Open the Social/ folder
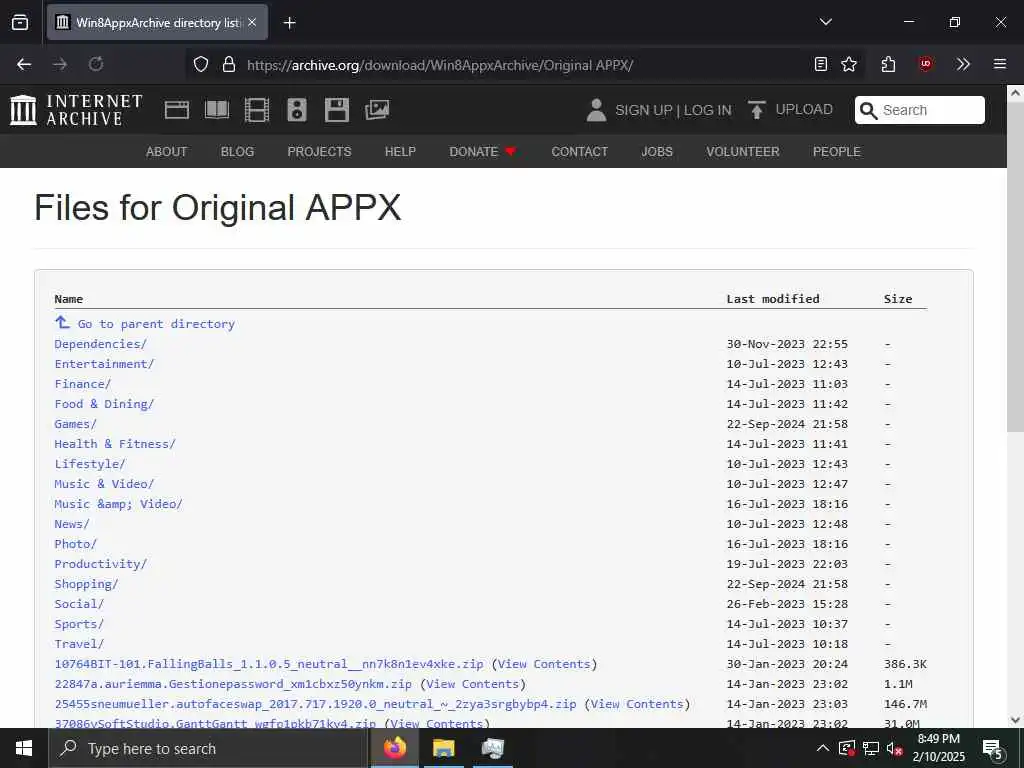 coord(79,604)
